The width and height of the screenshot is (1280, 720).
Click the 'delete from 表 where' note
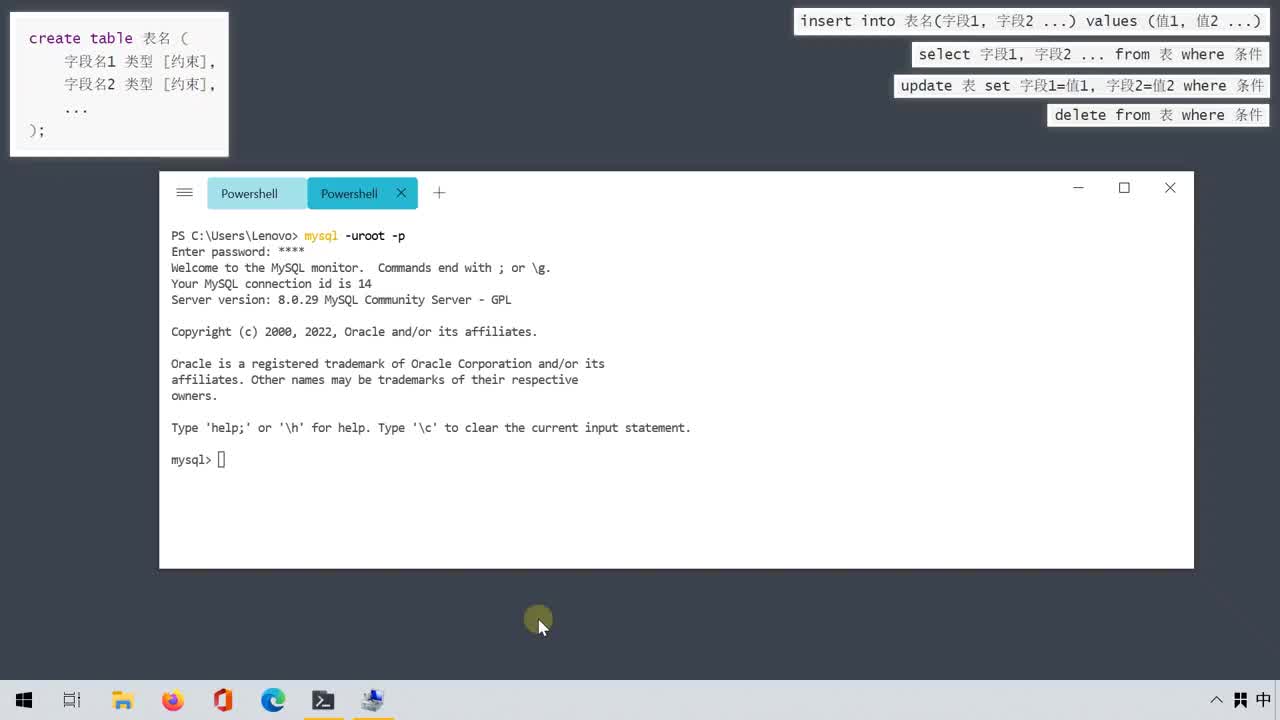pos(1158,115)
